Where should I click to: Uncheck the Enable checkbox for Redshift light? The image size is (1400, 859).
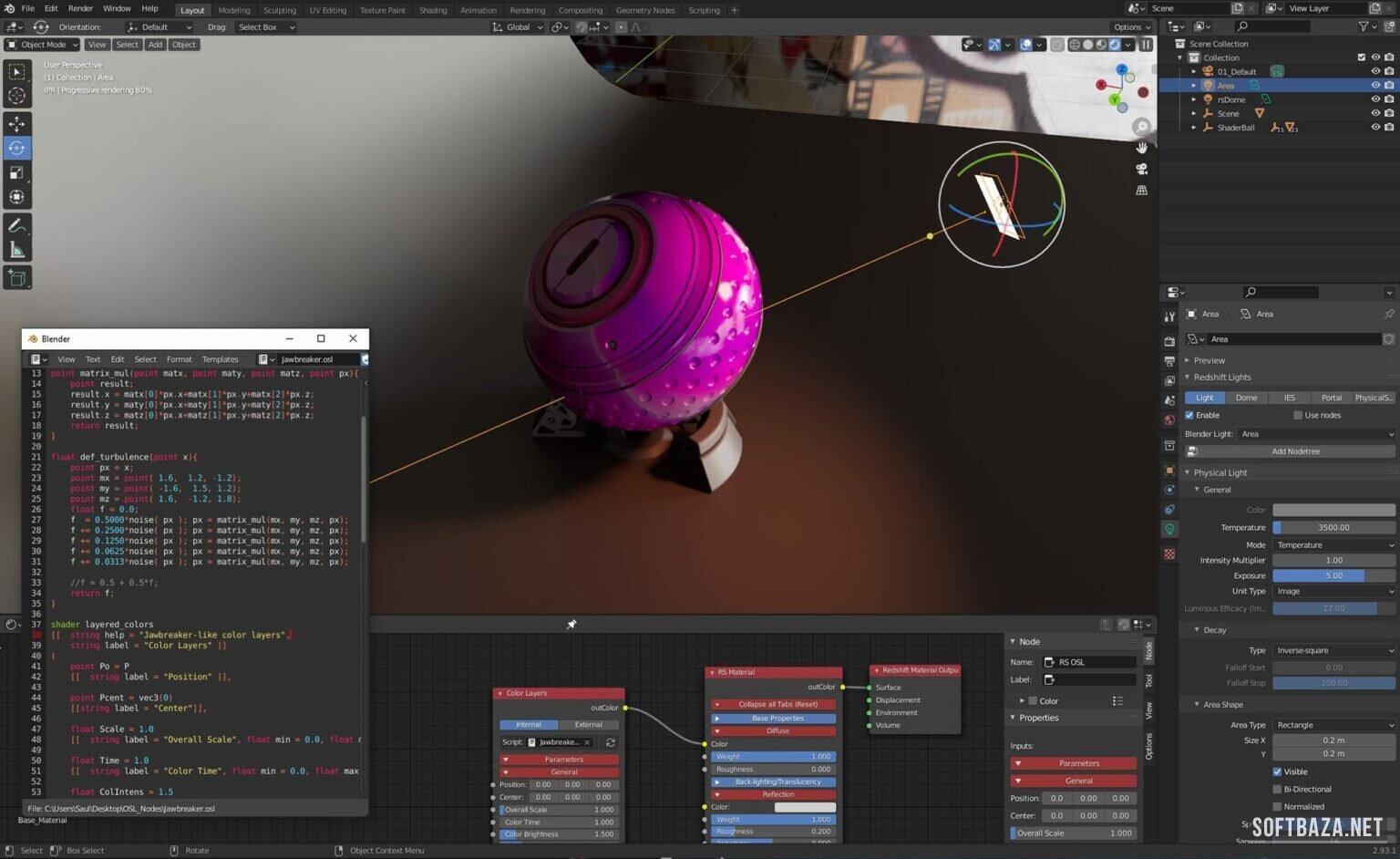1189,415
